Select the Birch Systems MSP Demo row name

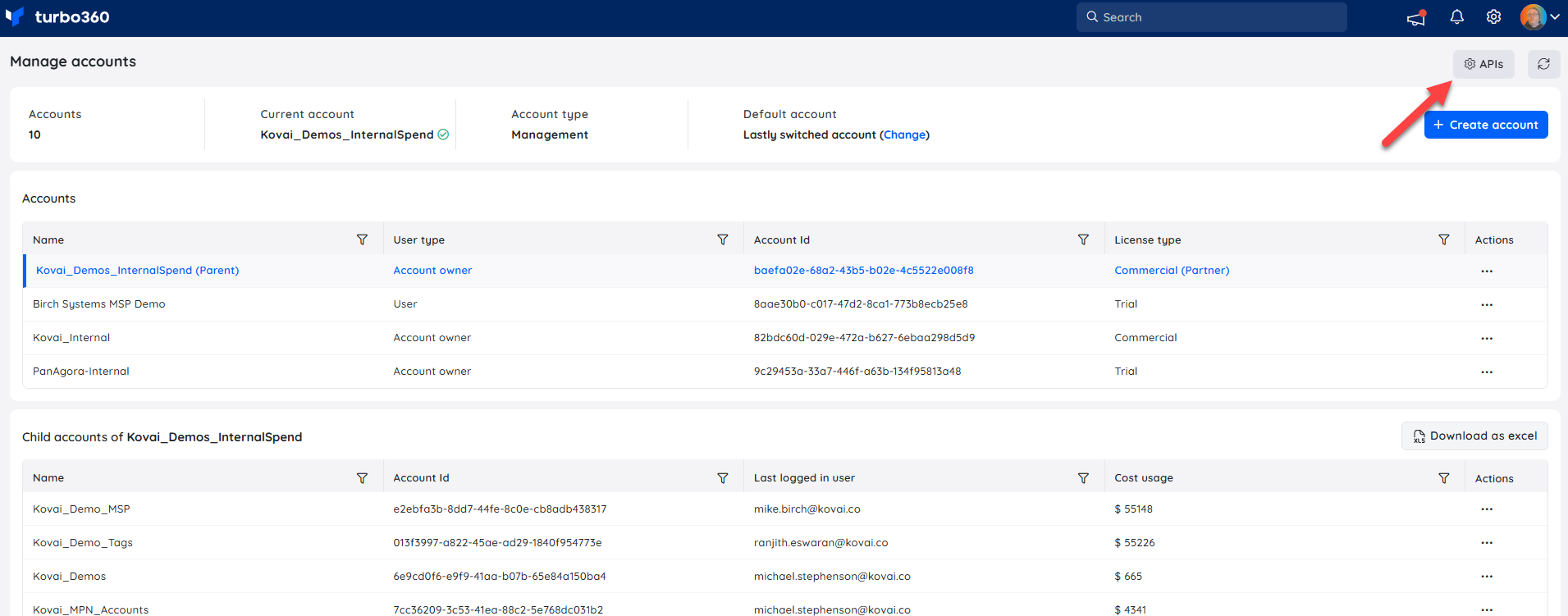point(99,304)
